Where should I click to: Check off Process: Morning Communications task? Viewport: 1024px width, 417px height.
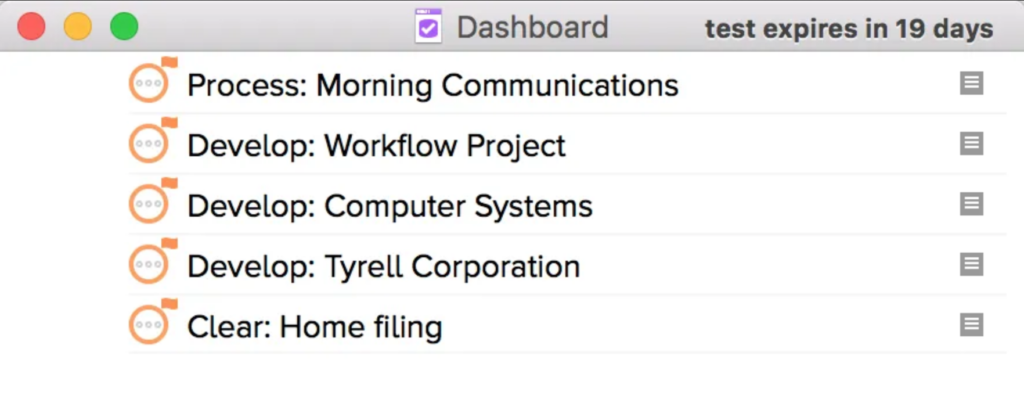(149, 85)
